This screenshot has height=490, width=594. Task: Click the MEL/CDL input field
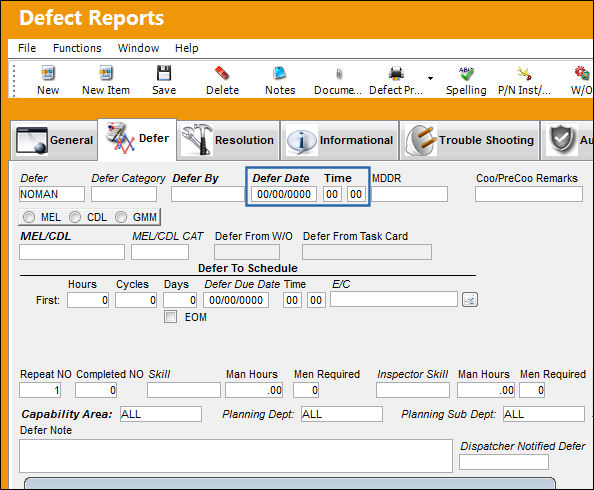72,252
